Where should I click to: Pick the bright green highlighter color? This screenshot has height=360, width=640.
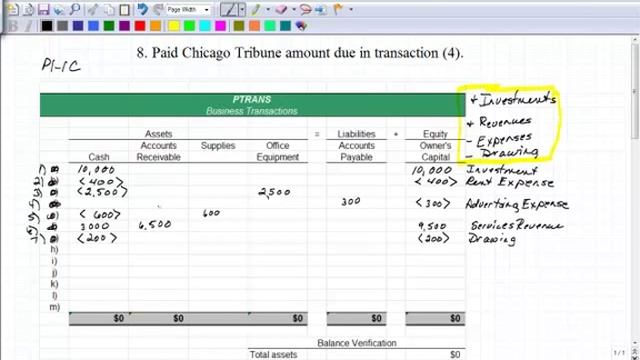coord(189,26)
